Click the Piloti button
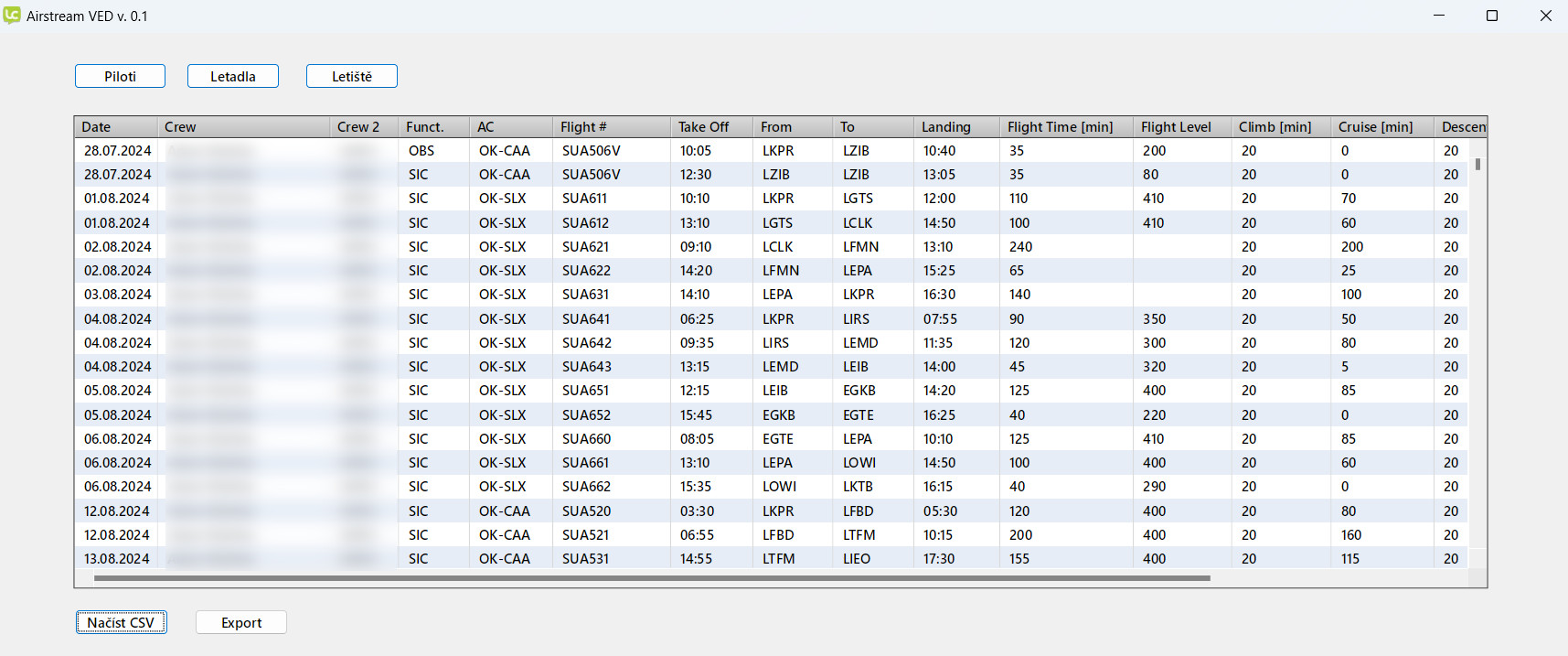This screenshot has height=656, width=1568. [120, 77]
